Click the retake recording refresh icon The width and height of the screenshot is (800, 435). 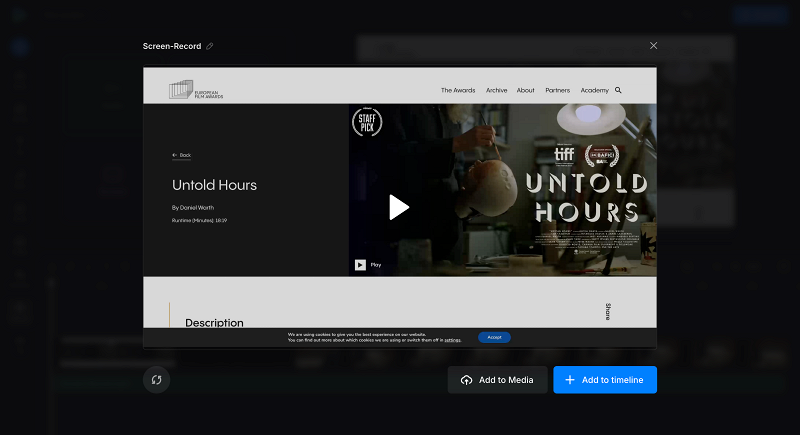click(x=157, y=380)
